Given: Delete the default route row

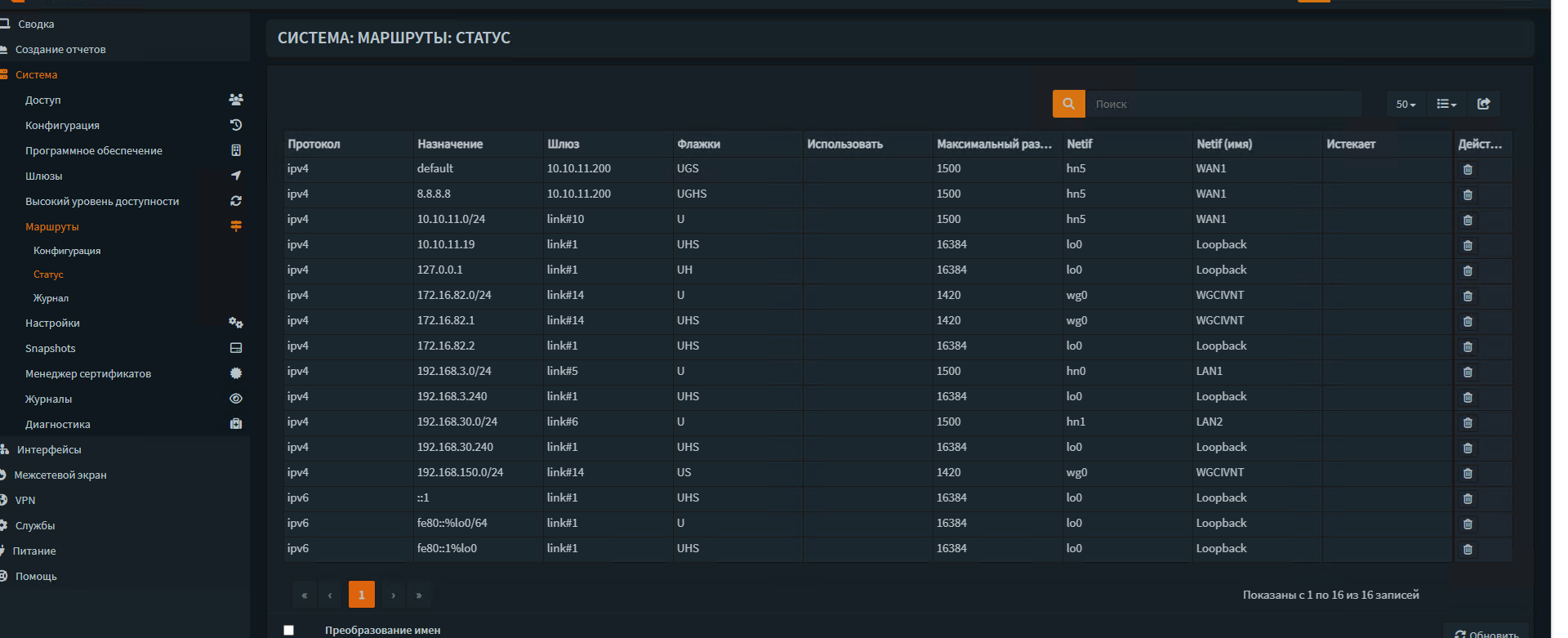Looking at the screenshot, I should point(1468,170).
